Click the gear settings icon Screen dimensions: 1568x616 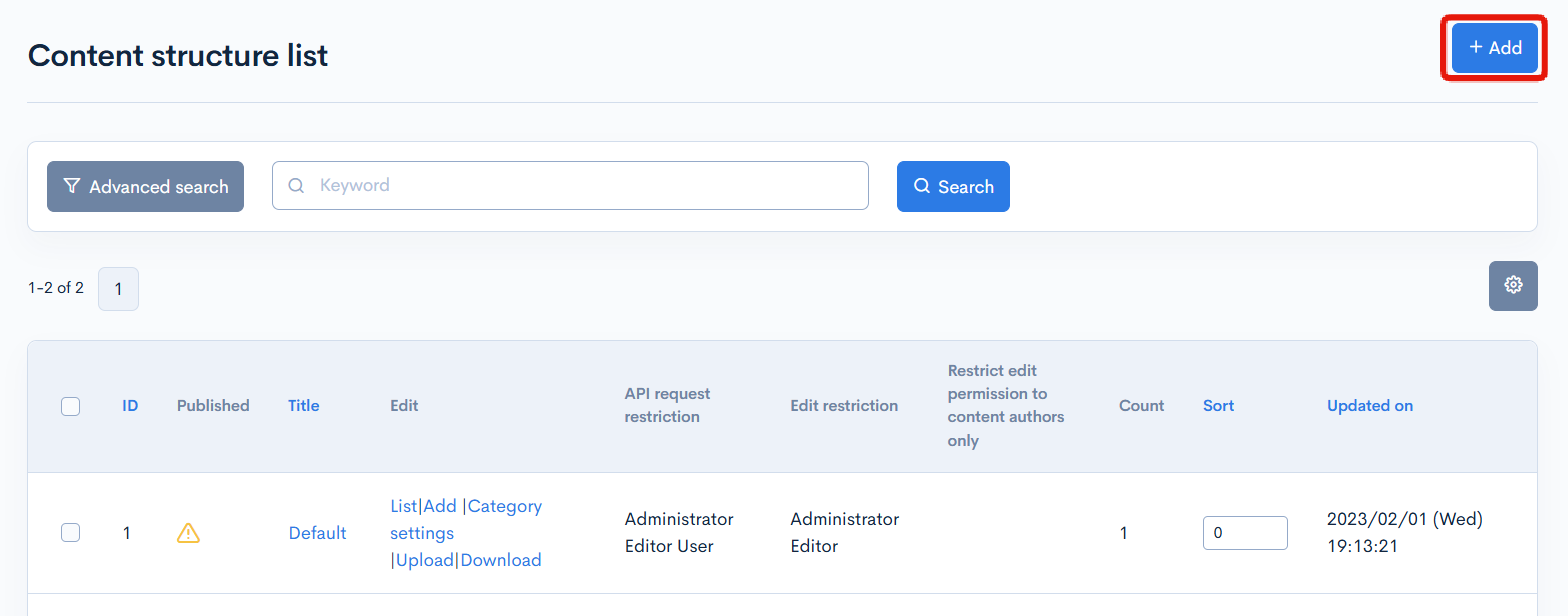(x=1513, y=285)
